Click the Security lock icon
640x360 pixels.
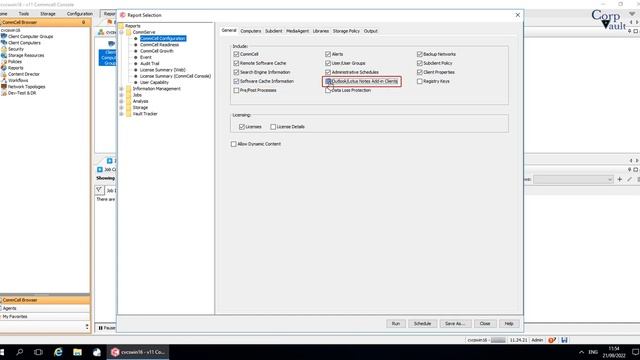(x=4, y=49)
